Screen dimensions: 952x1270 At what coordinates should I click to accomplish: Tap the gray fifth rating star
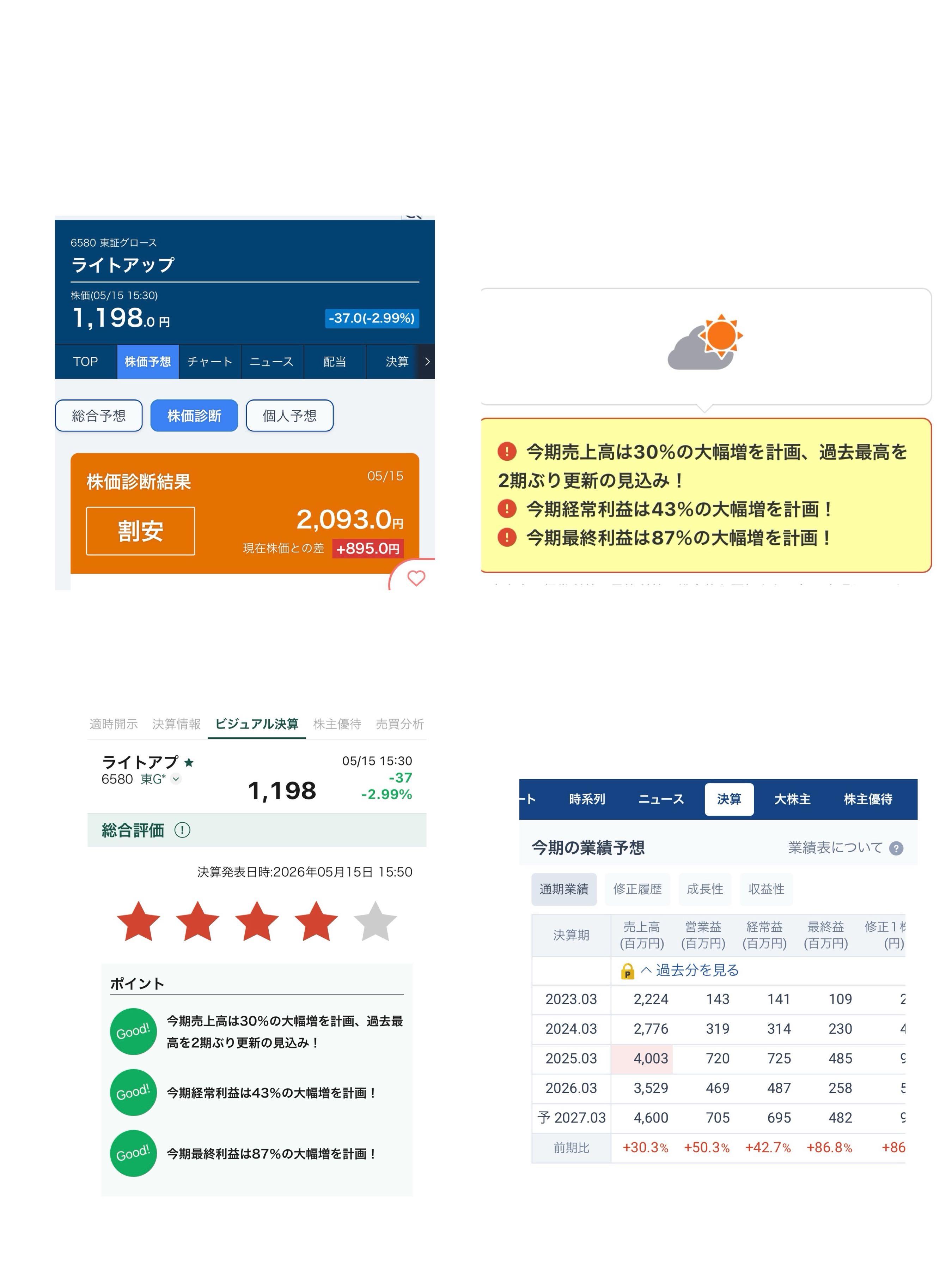[375, 921]
